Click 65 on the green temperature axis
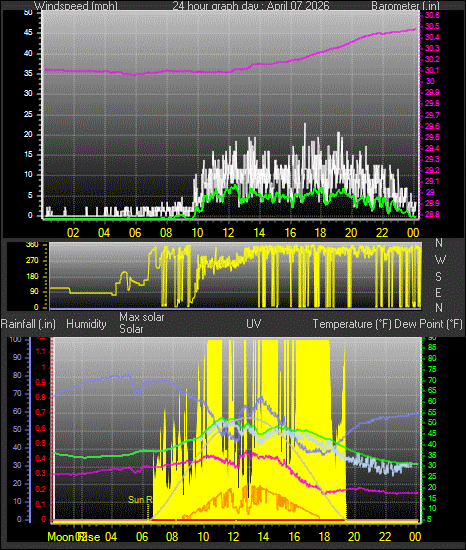The image size is (466, 550). (x=432, y=390)
